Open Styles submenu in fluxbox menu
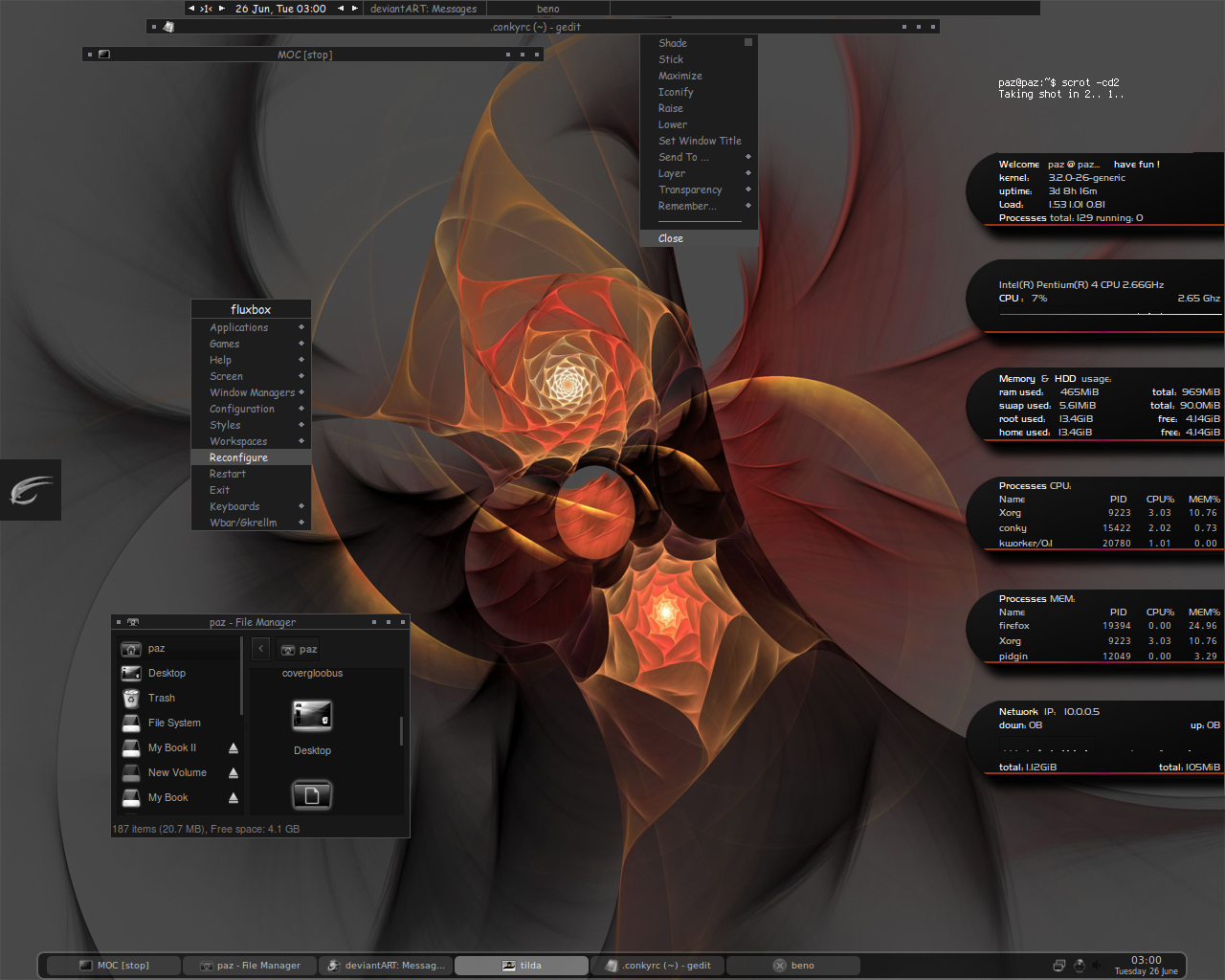The image size is (1225, 980). click(x=251, y=425)
